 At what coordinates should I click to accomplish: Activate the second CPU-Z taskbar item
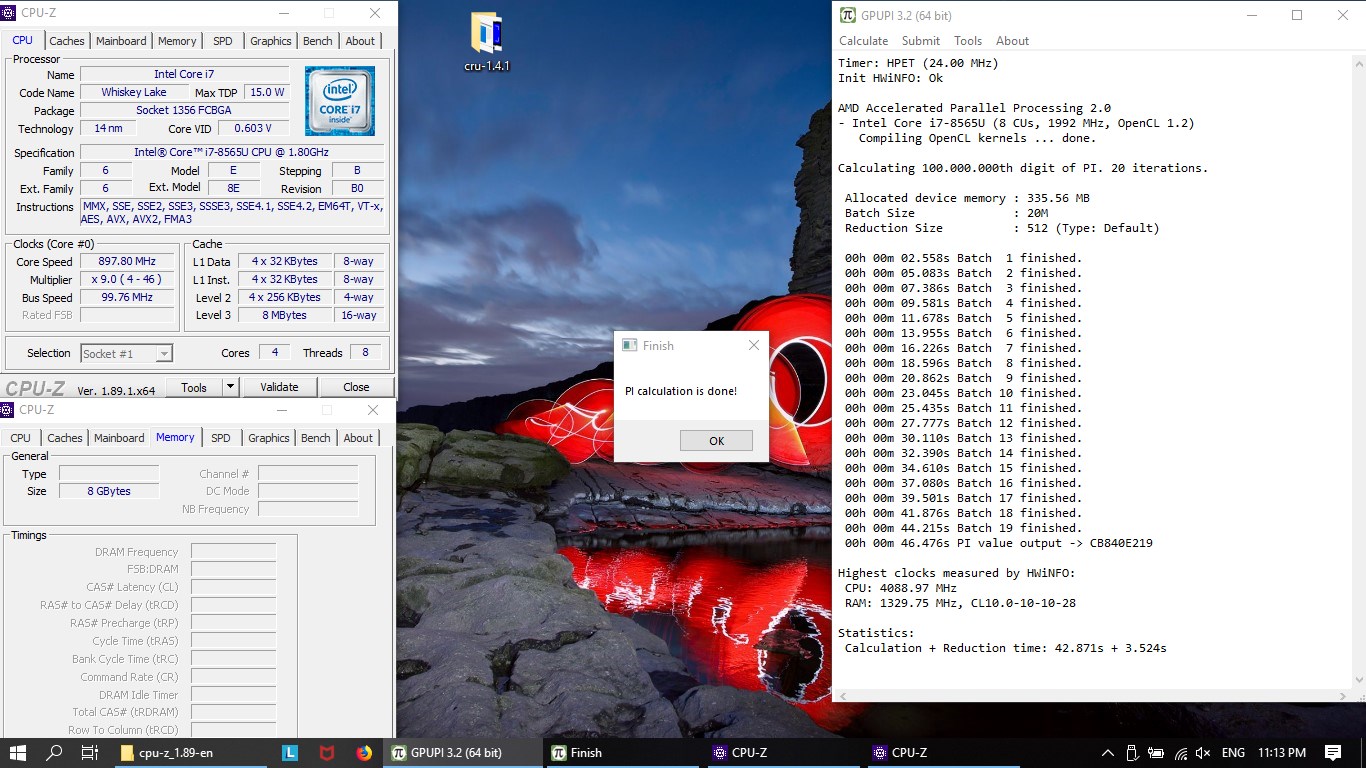946,753
